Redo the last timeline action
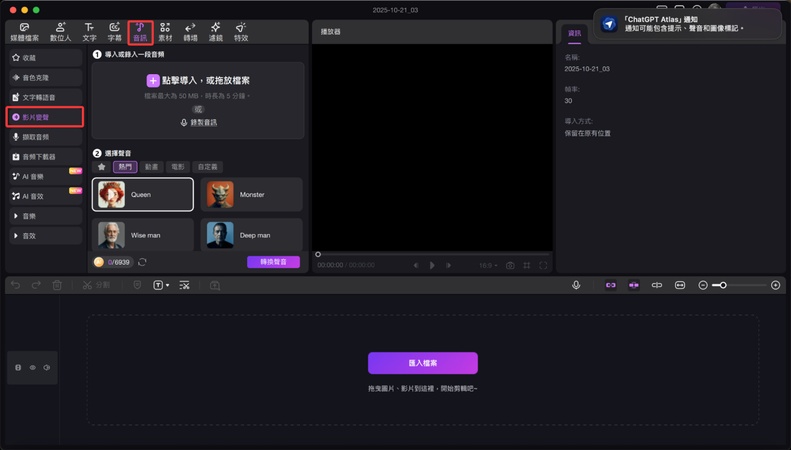 click(36, 285)
